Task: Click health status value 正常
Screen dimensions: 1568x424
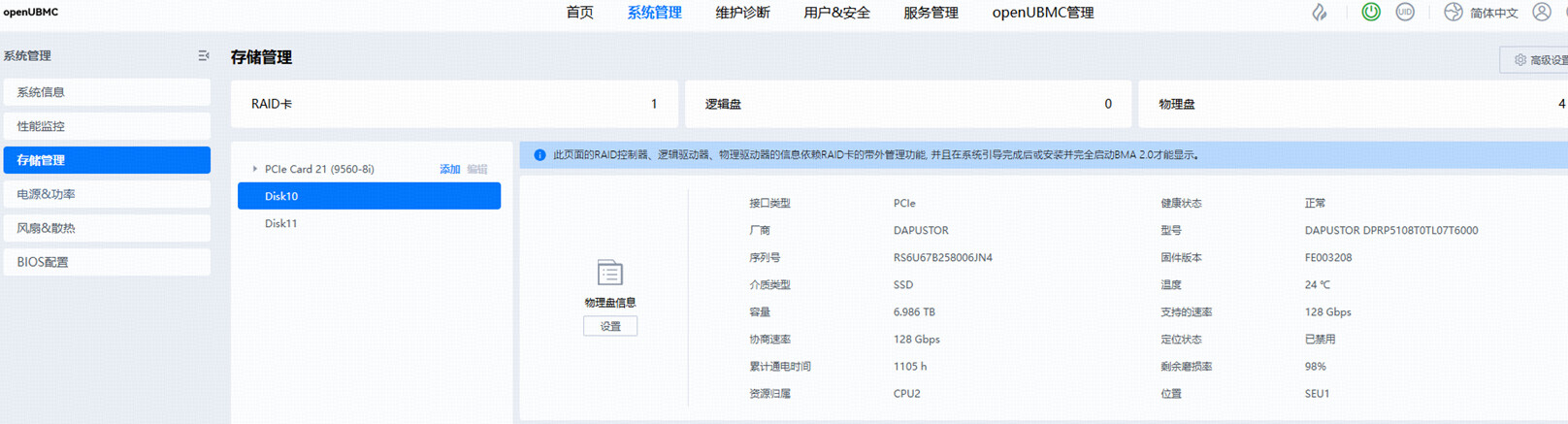Action: tap(1316, 204)
